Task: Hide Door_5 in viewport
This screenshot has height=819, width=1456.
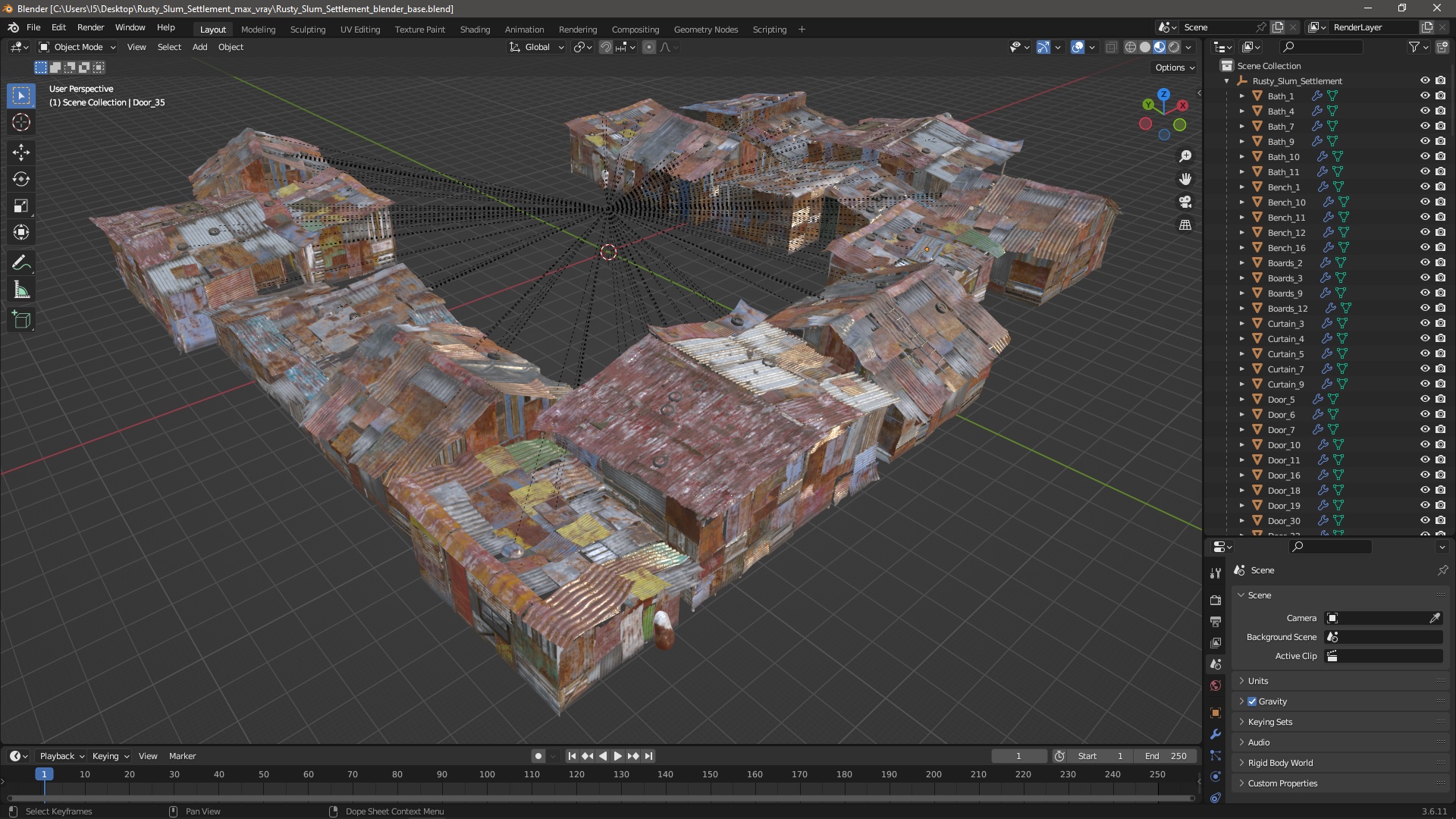Action: tap(1425, 399)
